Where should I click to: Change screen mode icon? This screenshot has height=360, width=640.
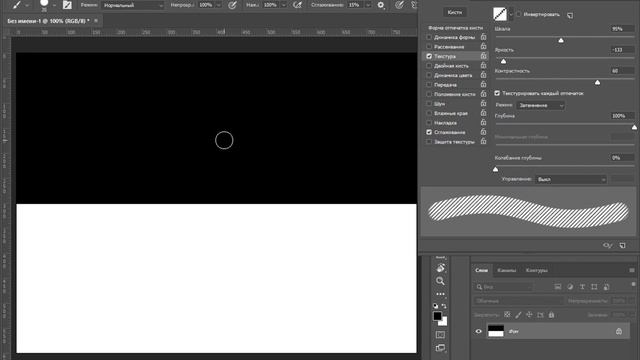click(440, 348)
